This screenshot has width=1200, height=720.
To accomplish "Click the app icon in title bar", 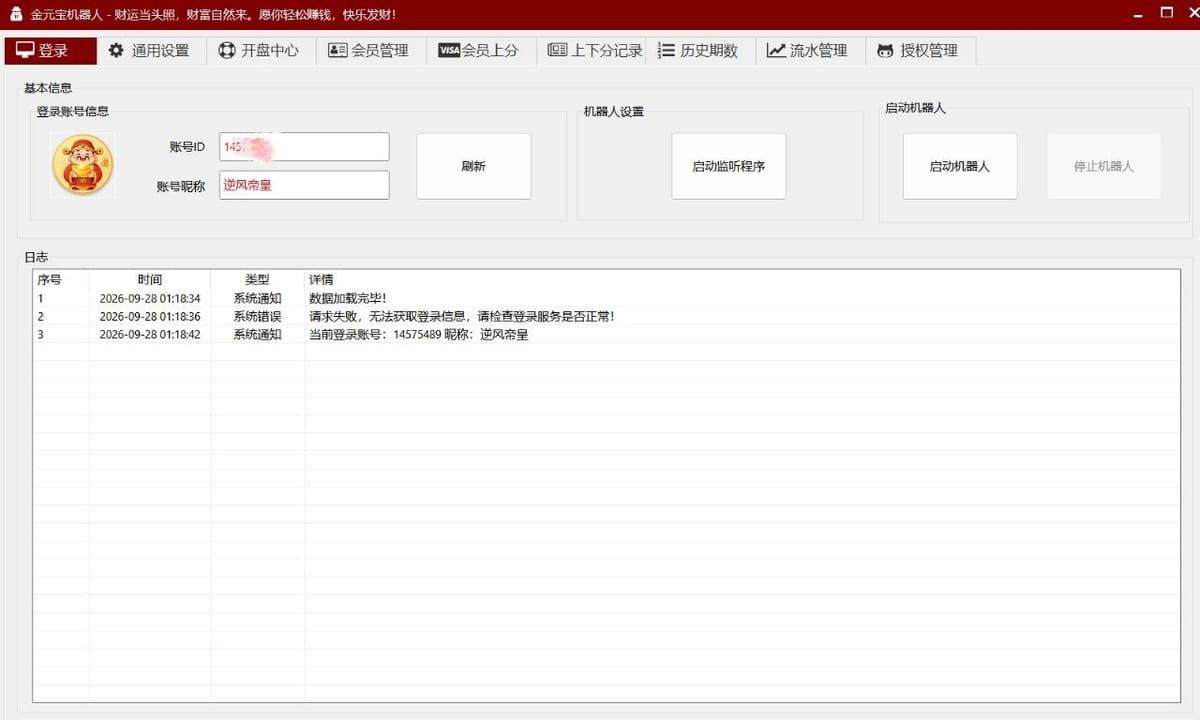I will click(x=15, y=14).
